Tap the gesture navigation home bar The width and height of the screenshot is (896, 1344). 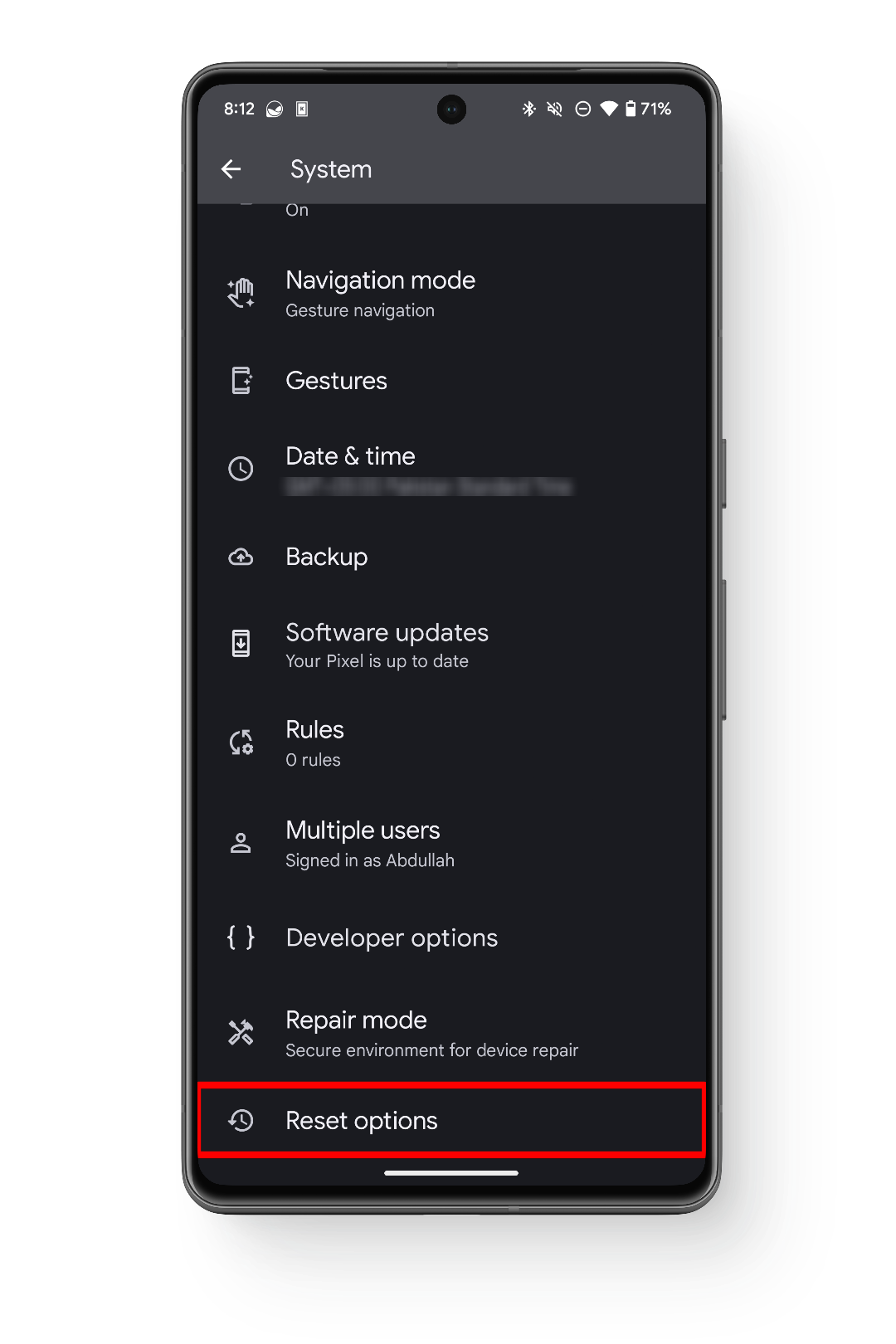(451, 1173)
